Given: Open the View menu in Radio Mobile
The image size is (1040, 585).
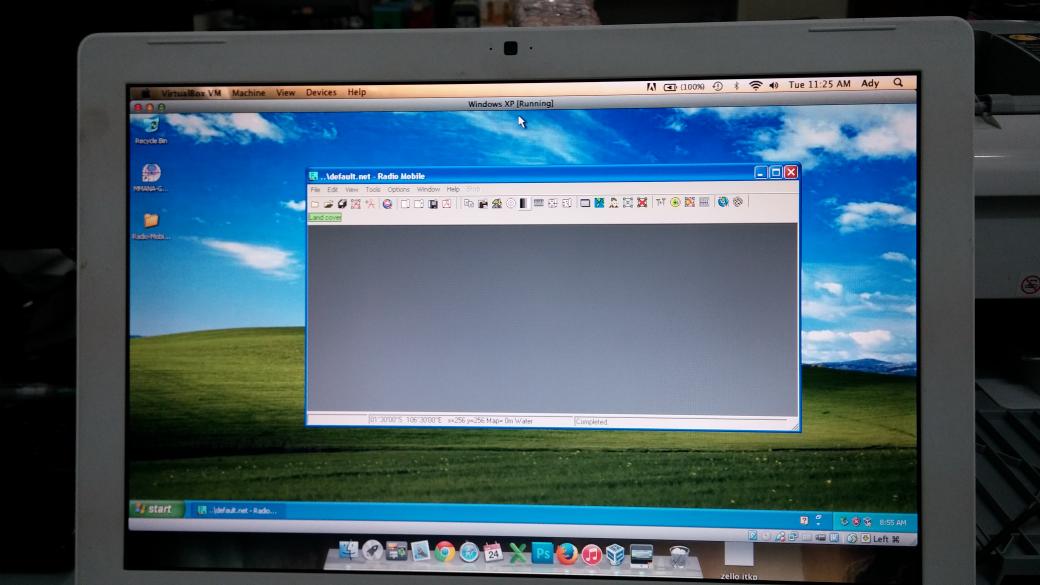Looking at the screenshot, I should click(x=352, y=190).
